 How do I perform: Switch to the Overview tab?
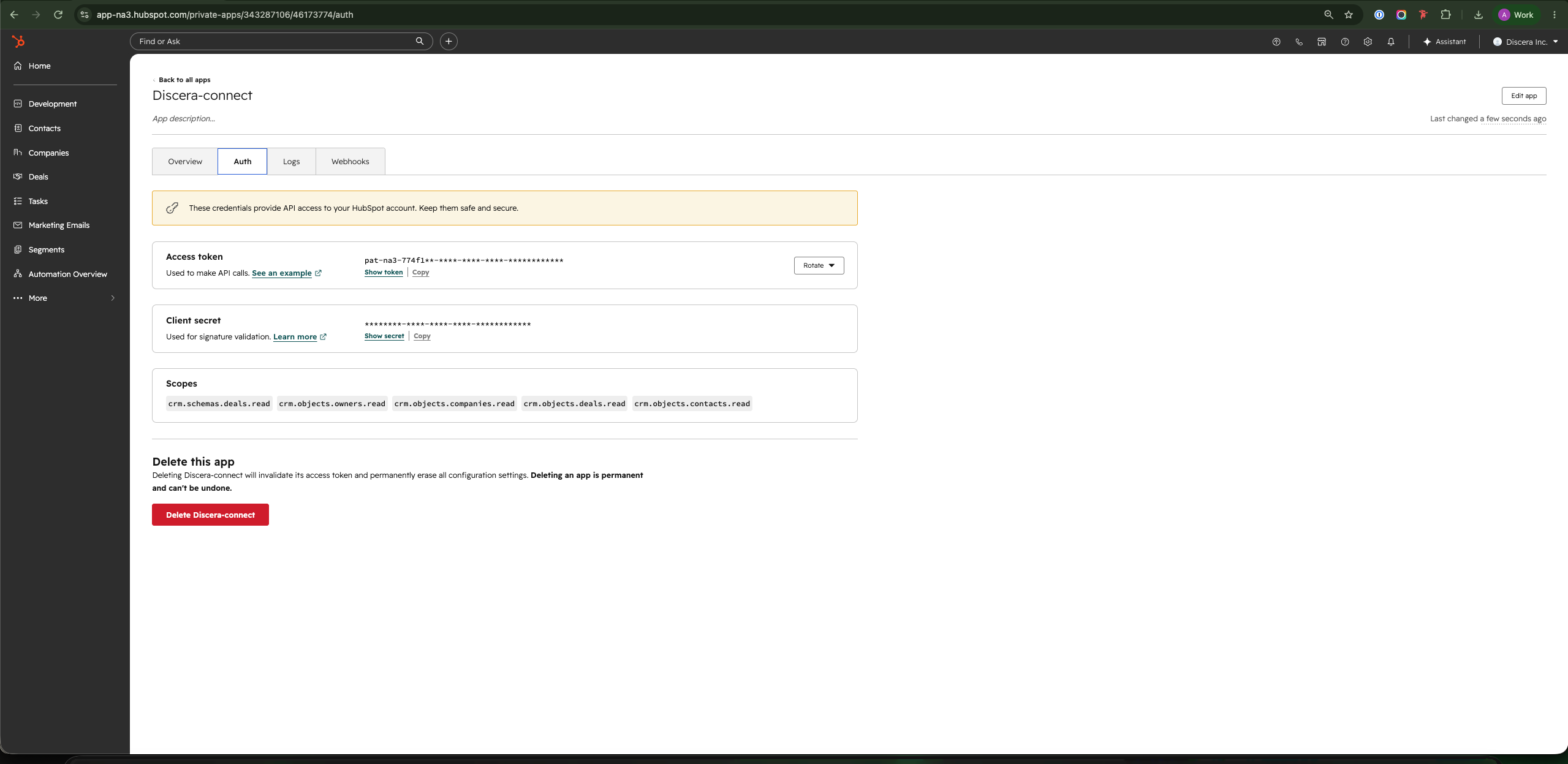(x=185, y=161)
